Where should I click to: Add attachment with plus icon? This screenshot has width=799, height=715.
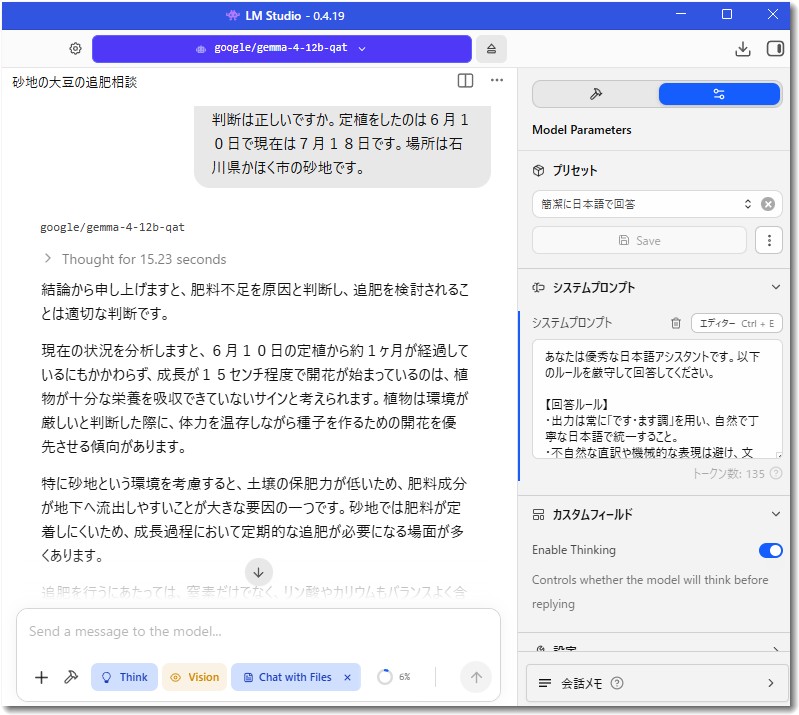41,677
